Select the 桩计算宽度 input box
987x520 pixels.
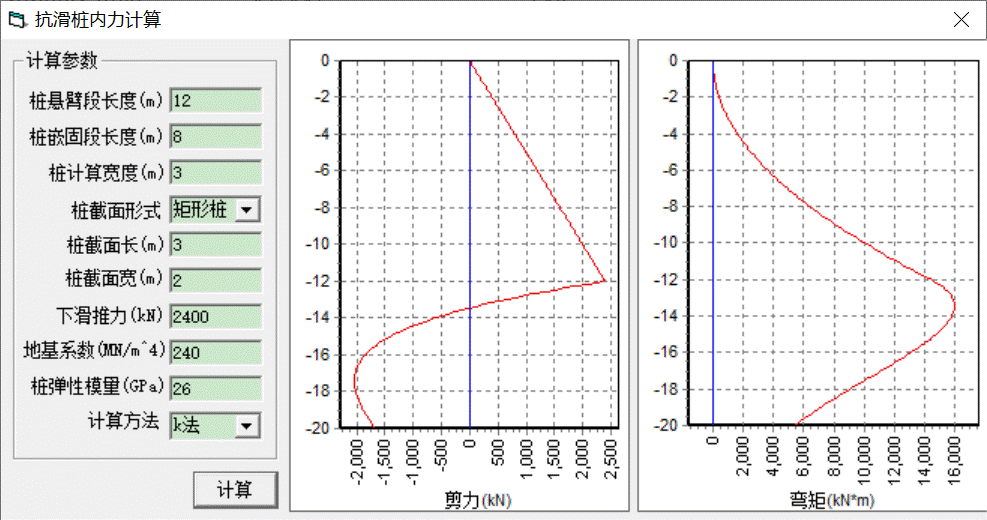pos(215,172)
